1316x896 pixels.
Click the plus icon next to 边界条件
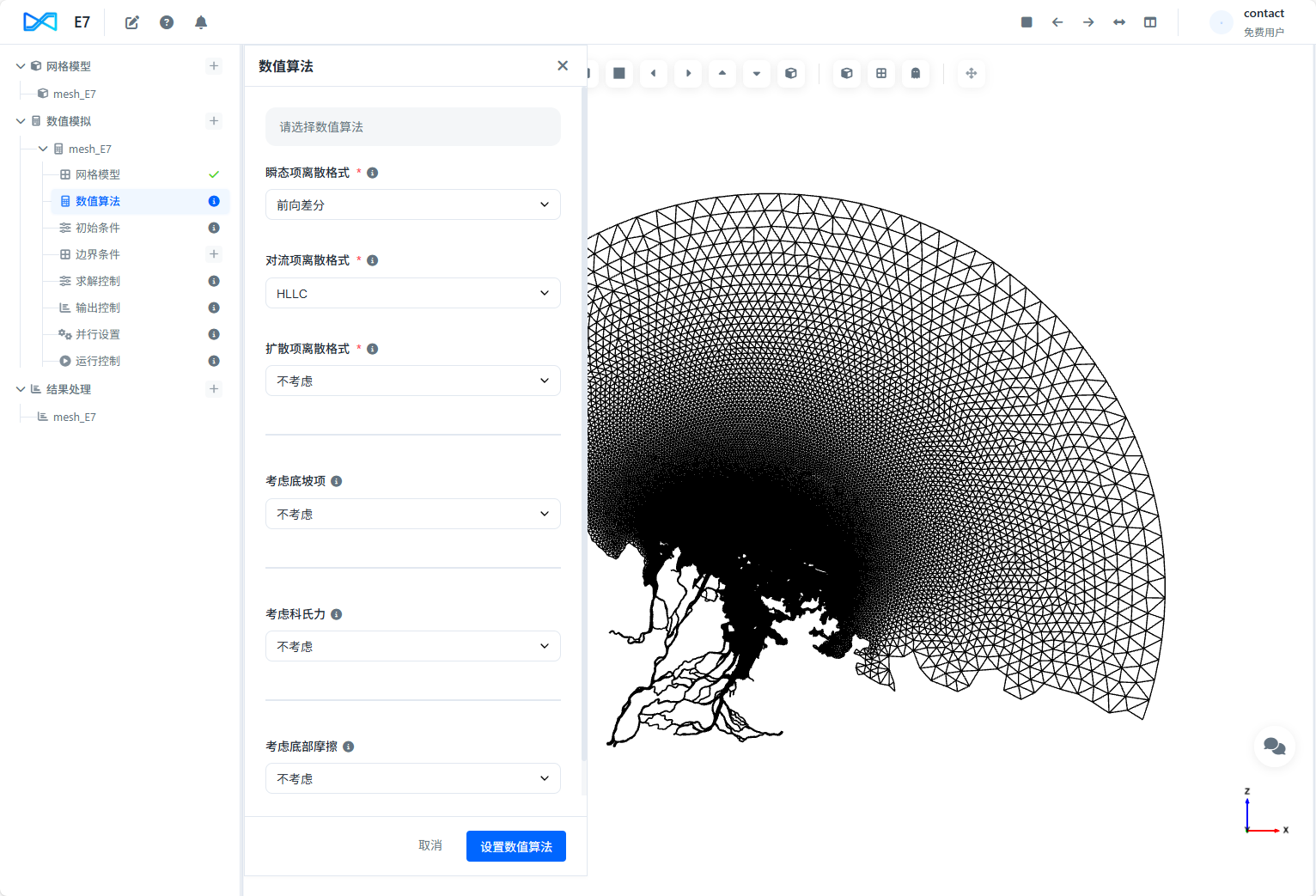[x=214, y=254]
